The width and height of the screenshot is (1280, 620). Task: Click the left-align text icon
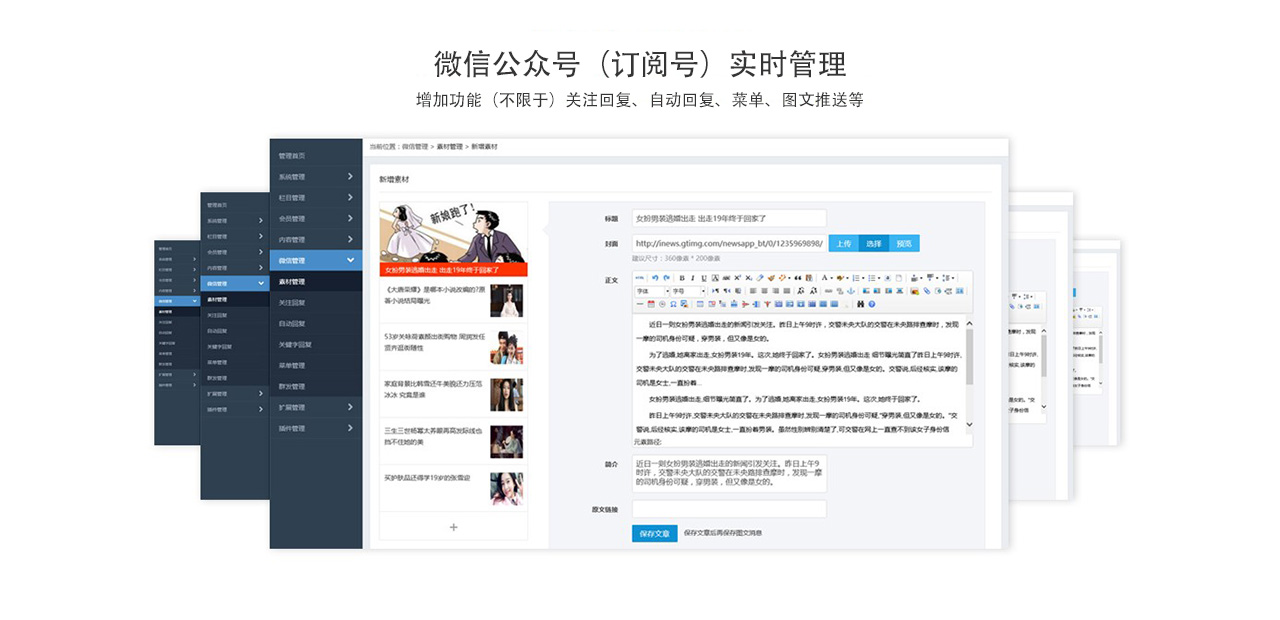752,291
